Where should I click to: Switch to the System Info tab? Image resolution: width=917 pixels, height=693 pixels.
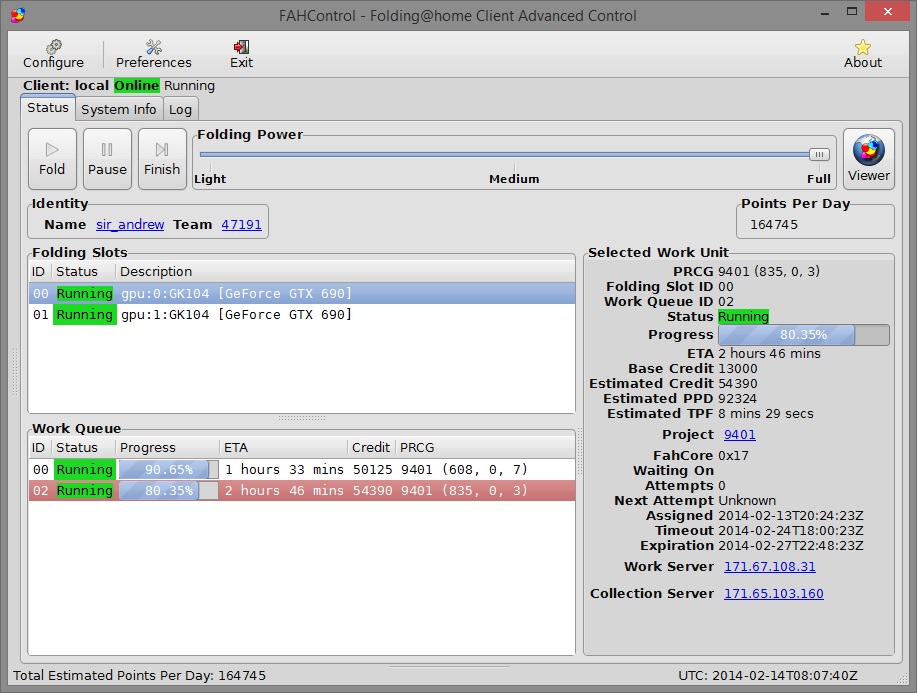(119, 109)
